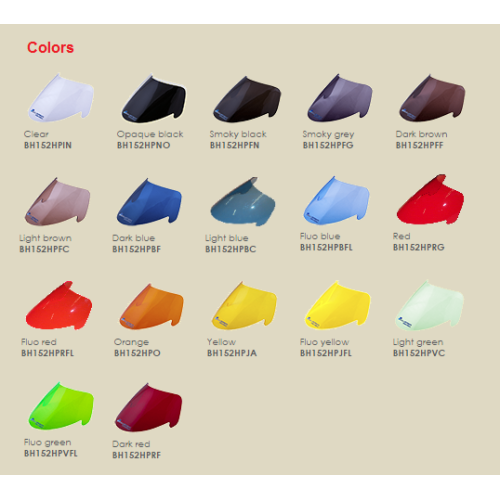
Task: Click the 'Fluo yellow' color name
Action: [x=324, y=342]
